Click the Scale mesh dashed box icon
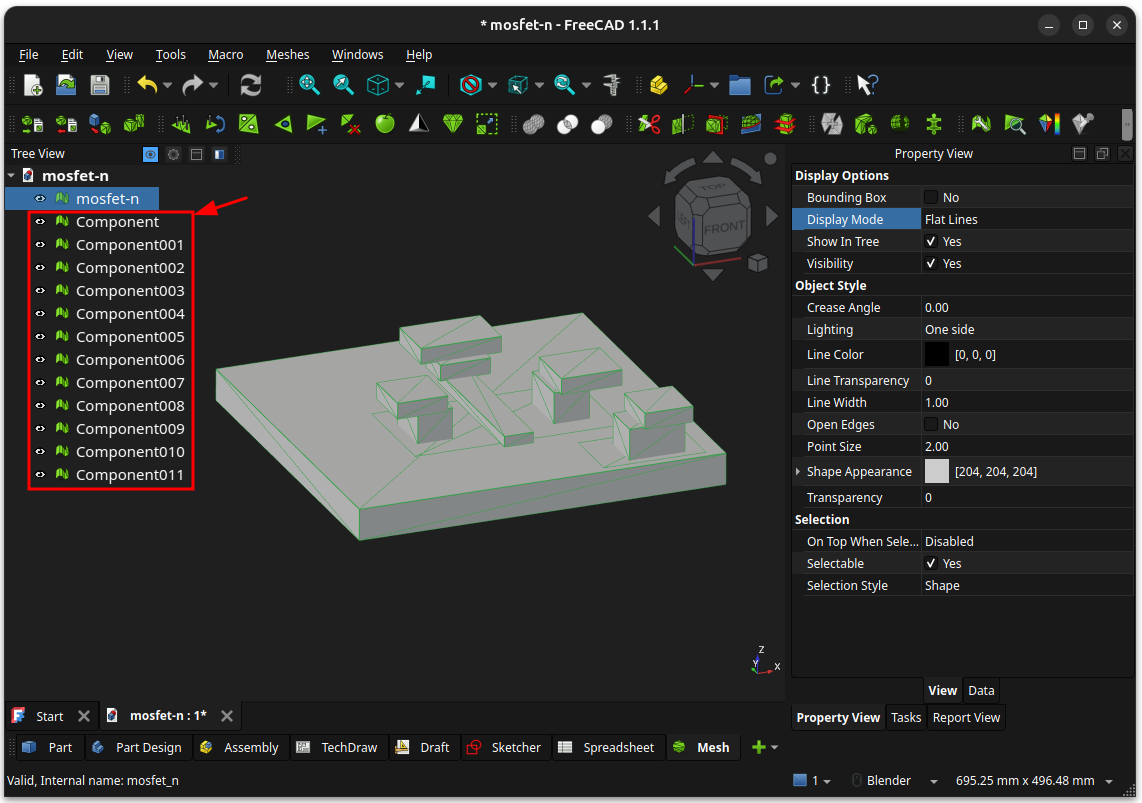Image resolution: width=1142 pixels, height=803 pixels. [487, 124]
